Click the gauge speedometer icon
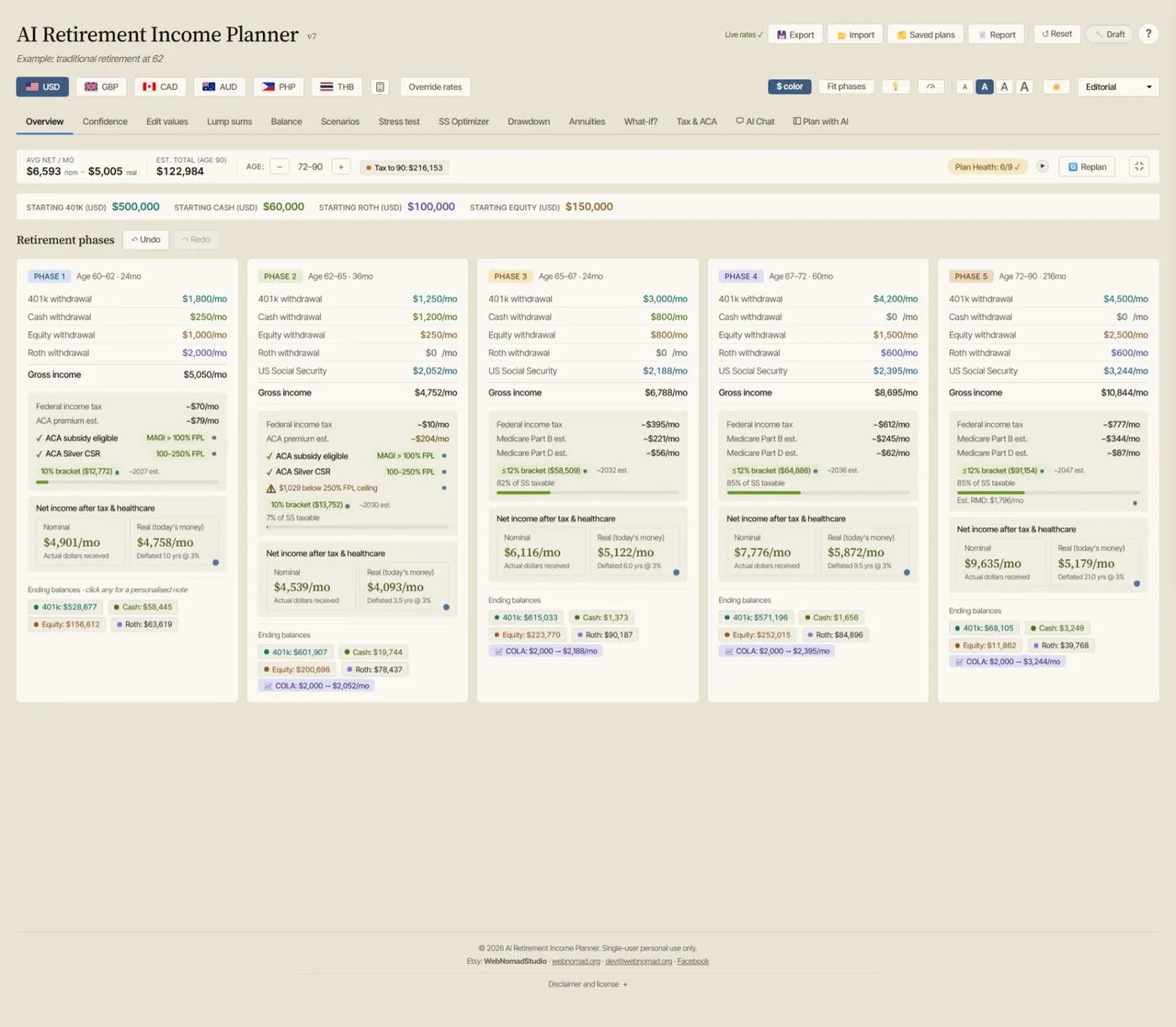This screenshot has width=1176, height=1027. [x=931, y=86]
